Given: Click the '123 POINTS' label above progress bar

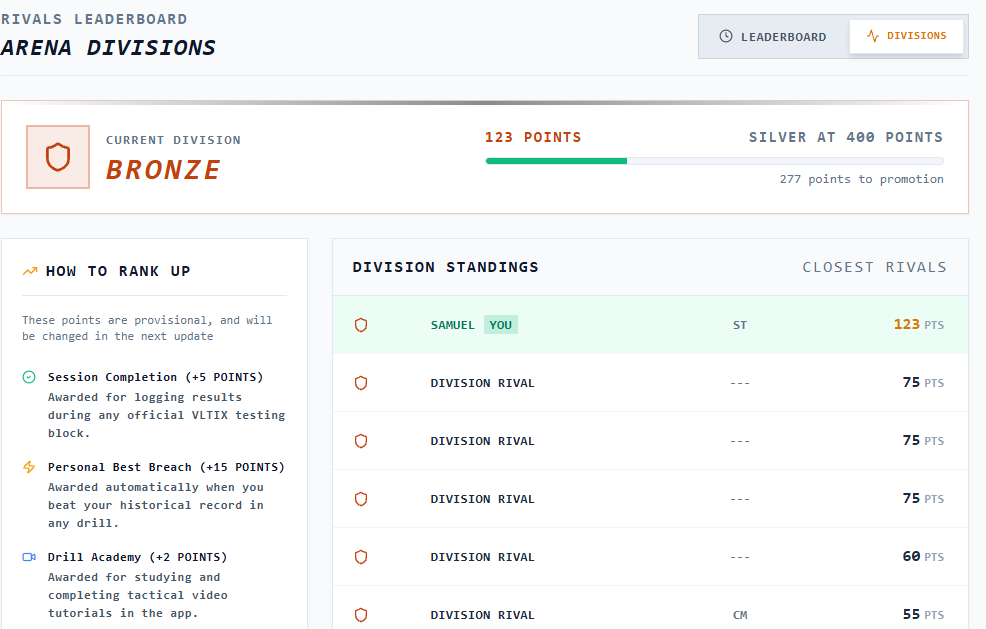Looking at the screenshot, I should click(x=533, y=137).
